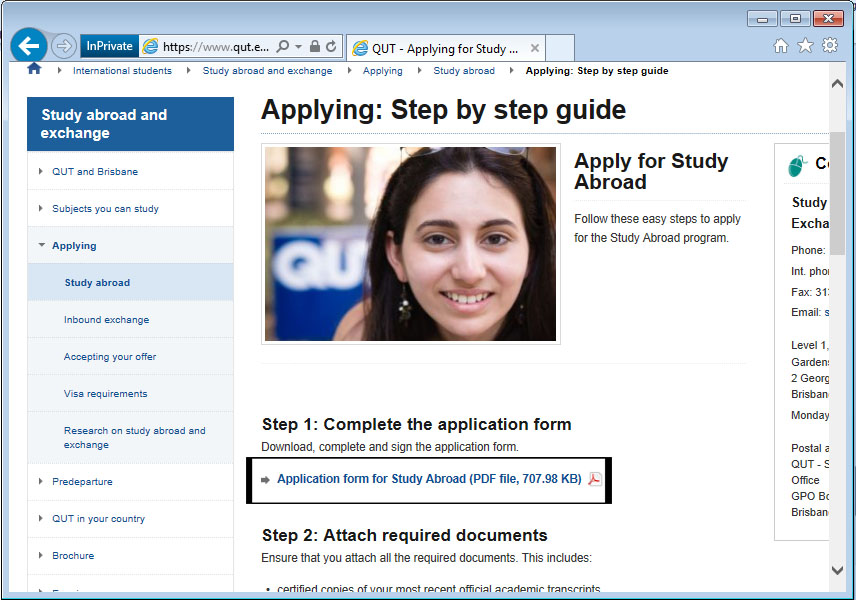Close the QUT tab with its X

tap(535, 48)
